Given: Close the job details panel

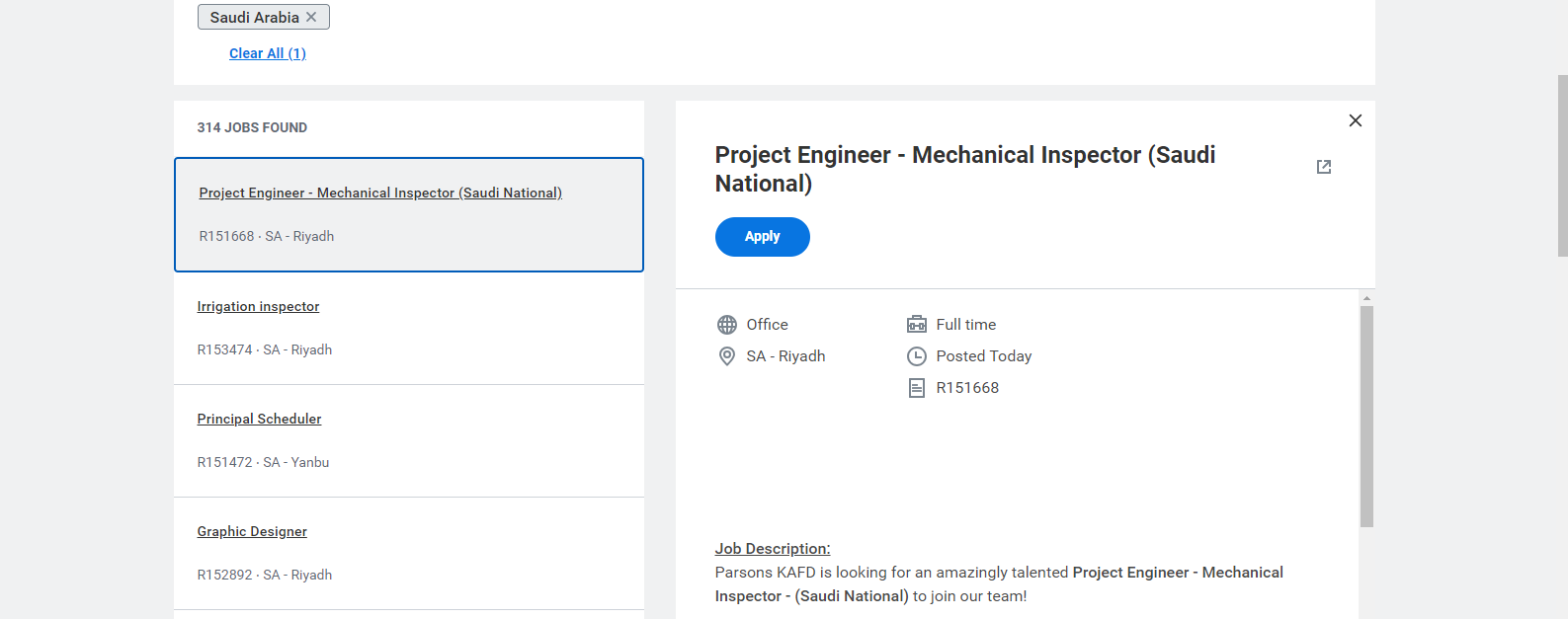Looking at the screenshot, I should pyautogui.click(x=1355, y=120).
